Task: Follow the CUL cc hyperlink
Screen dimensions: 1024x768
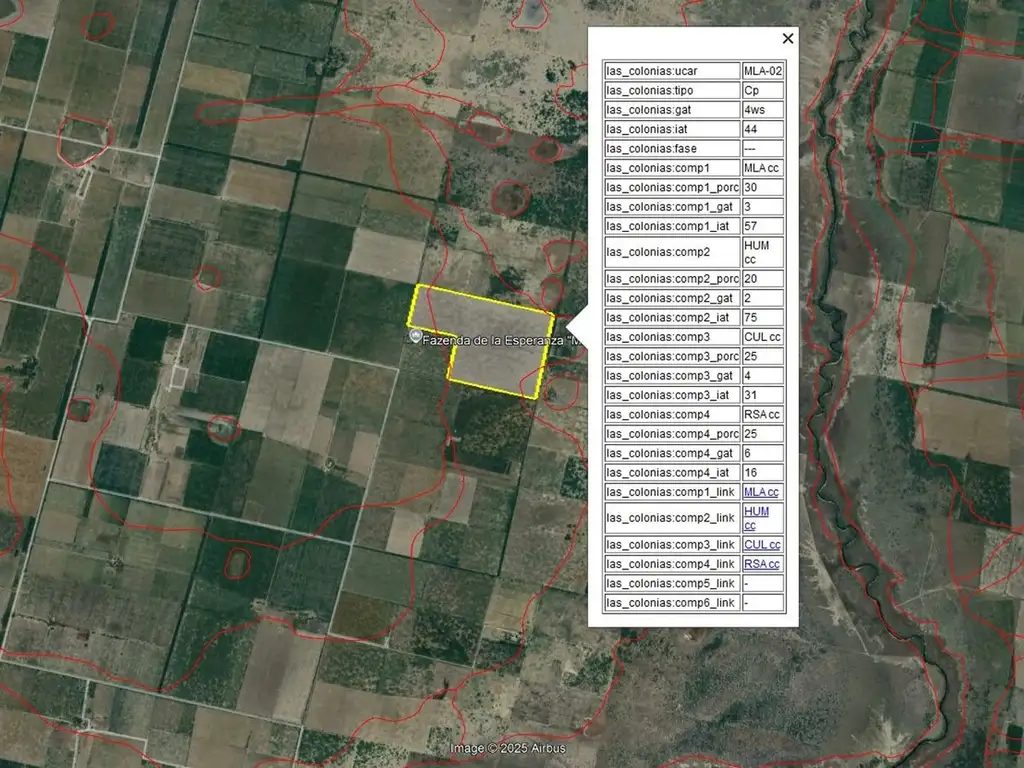Action: 761,545
